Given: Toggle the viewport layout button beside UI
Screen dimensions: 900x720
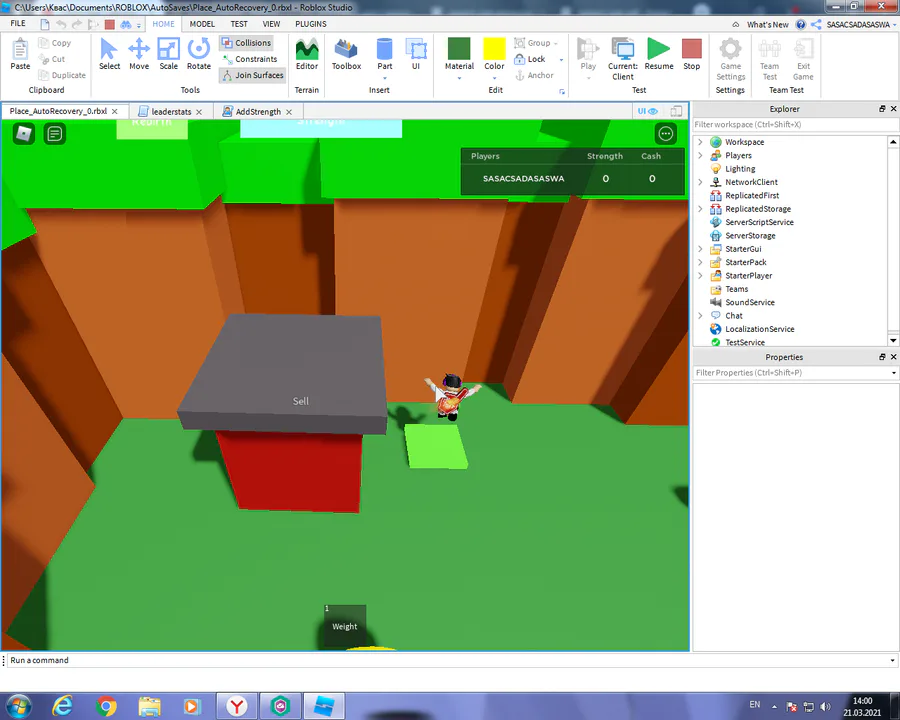Looking at the screenshot, I should point(677,111).
